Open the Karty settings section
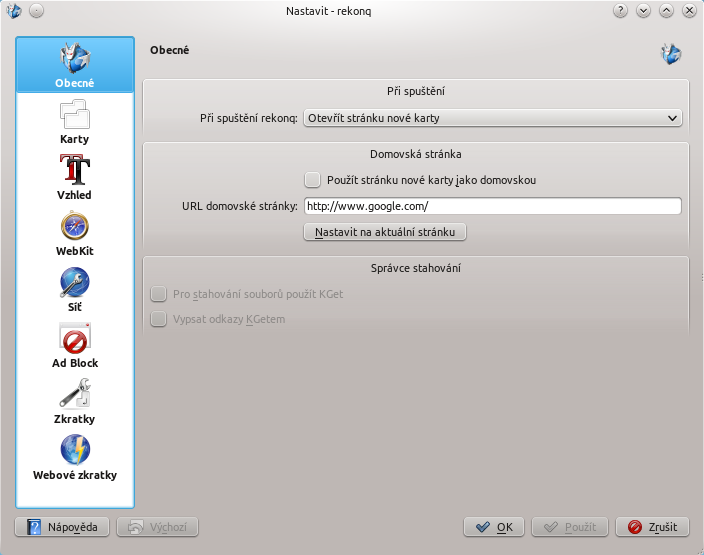Viewport: 704px width, 555px height. 75,122
